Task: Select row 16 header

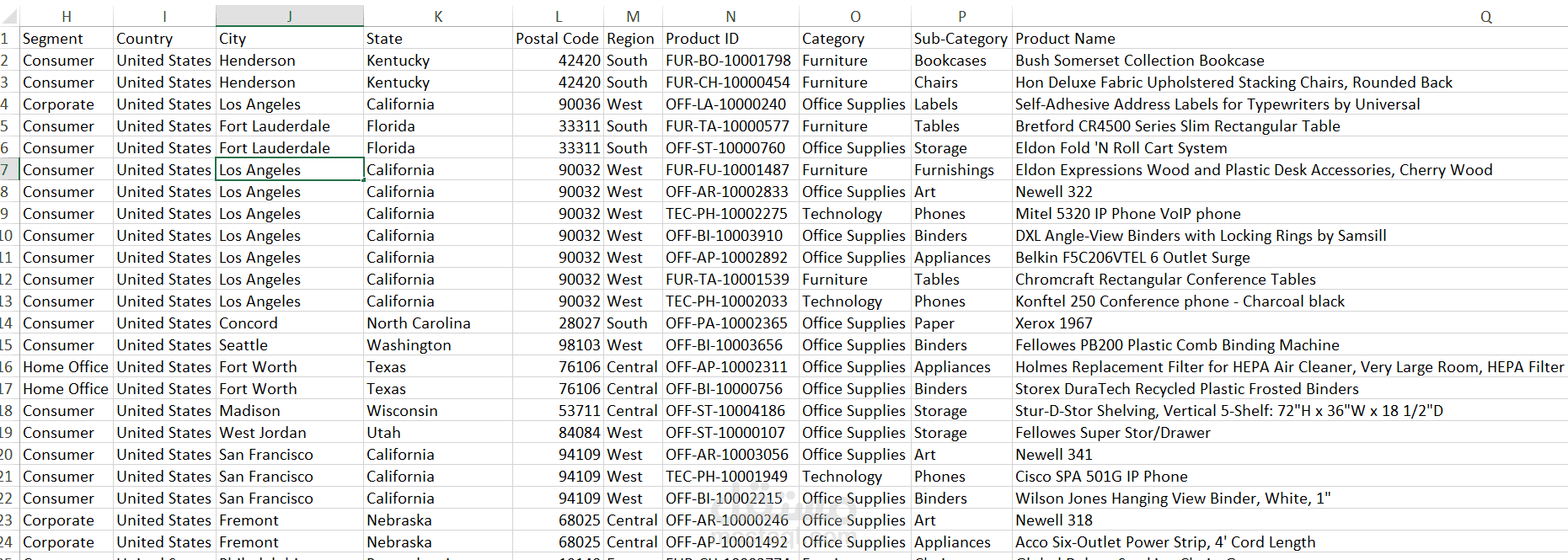Action: pos(7,367)
